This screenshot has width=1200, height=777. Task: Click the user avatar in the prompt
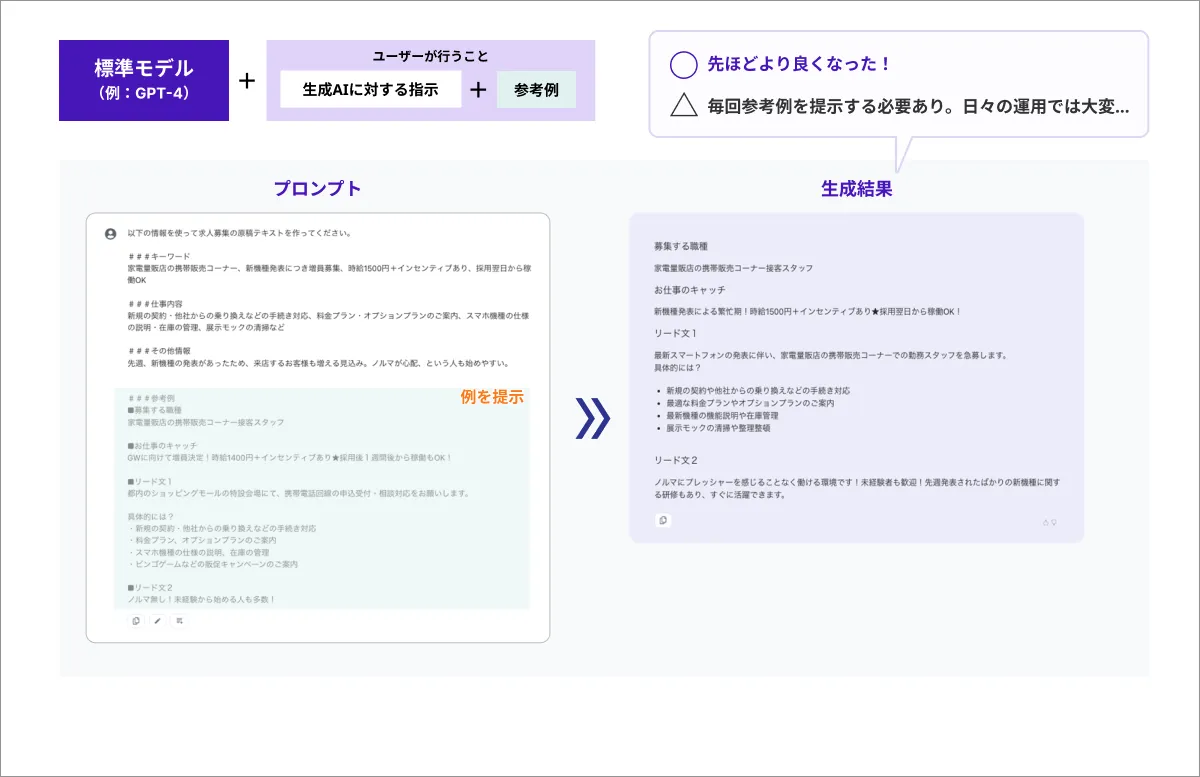110,234
